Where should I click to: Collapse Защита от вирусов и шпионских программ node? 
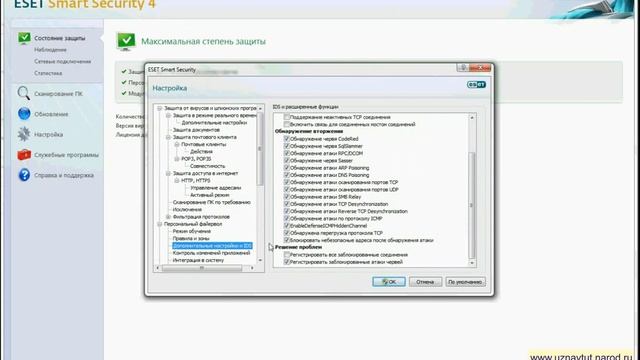tap(160, 109)
